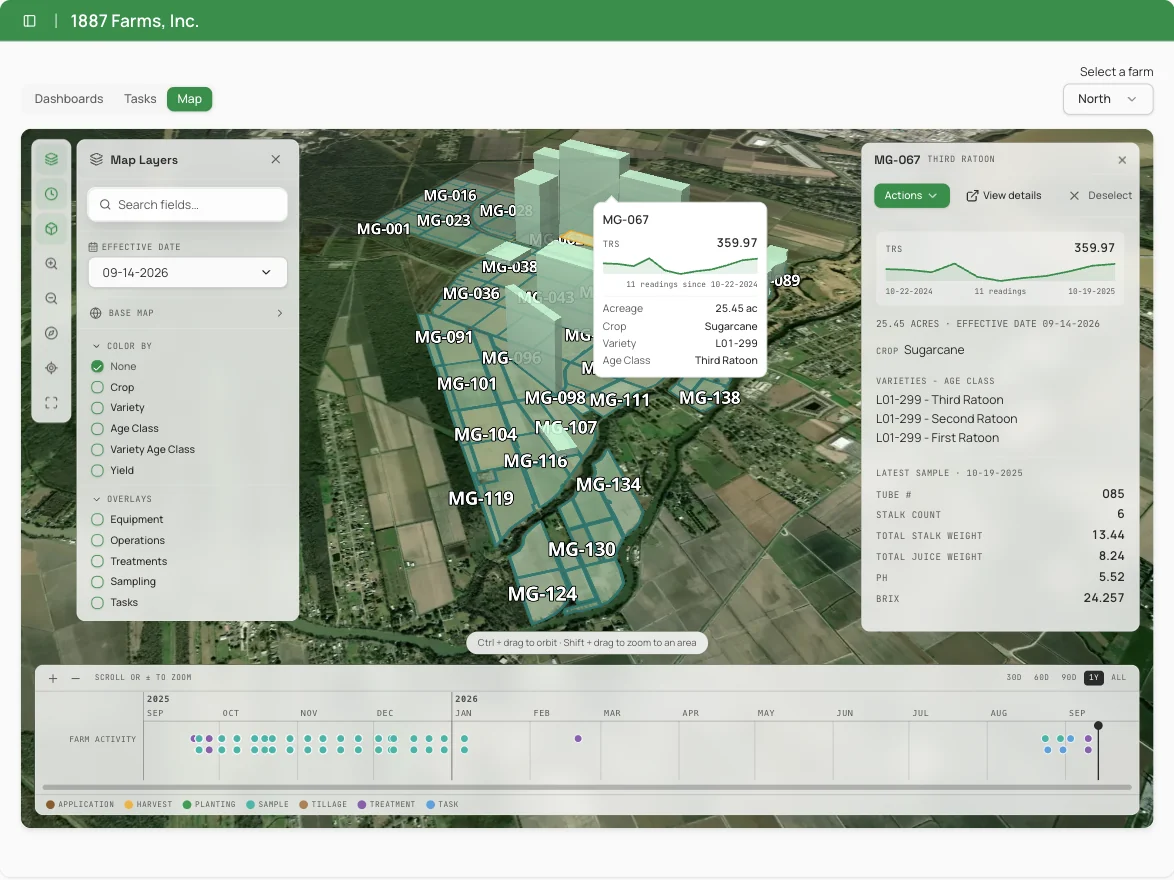Switch to the Tasks tab
The width and height of the screenshot is (1174, 880).
[140, 99]
